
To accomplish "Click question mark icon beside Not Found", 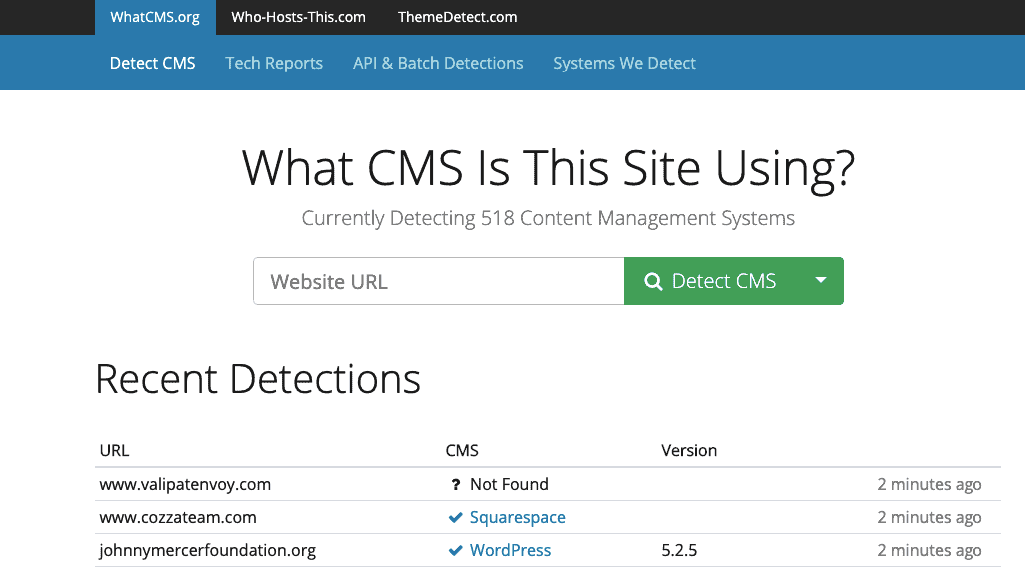I will (456, 484).
